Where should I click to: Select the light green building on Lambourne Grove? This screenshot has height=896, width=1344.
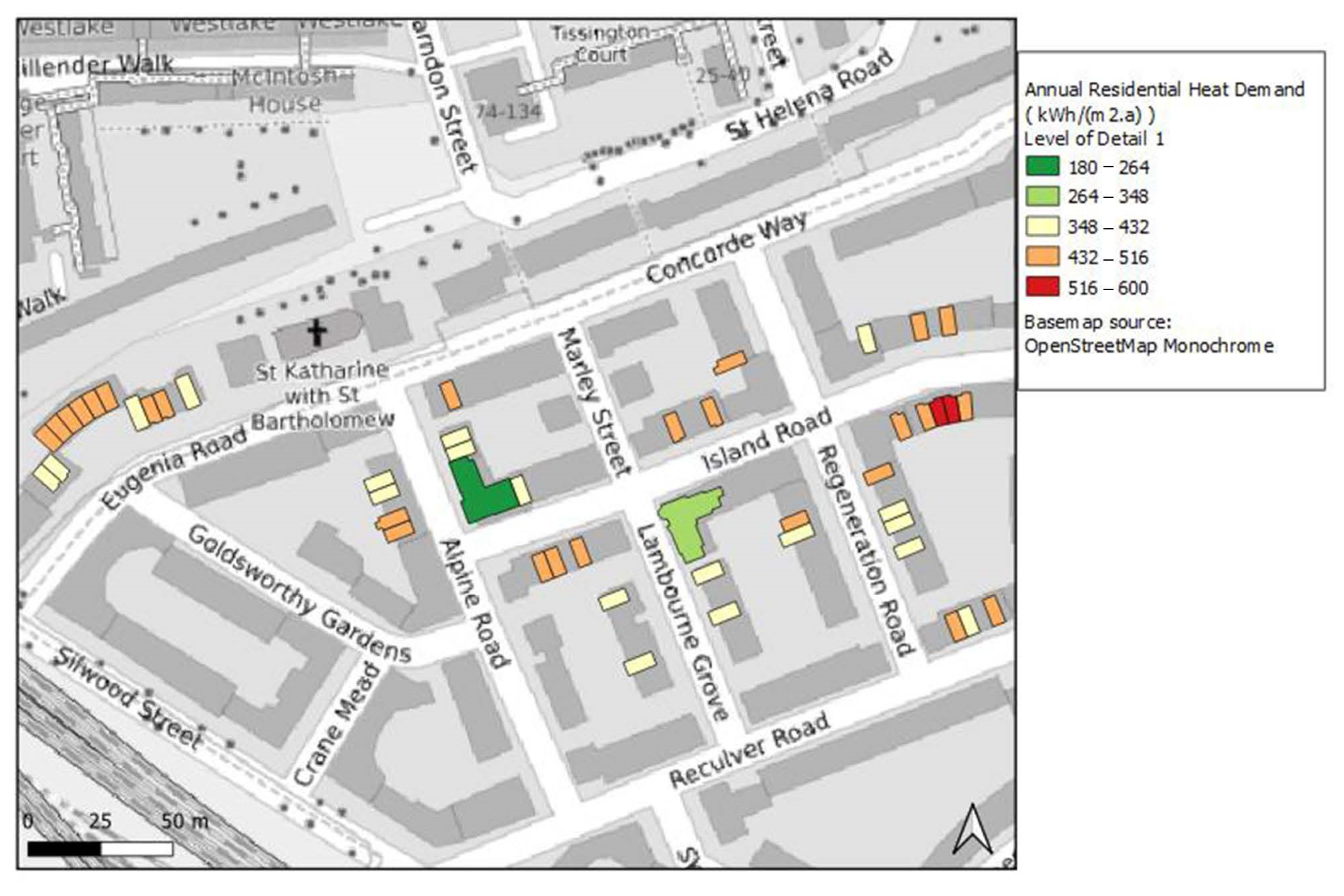pyautogui.click(x=689, y=523)
